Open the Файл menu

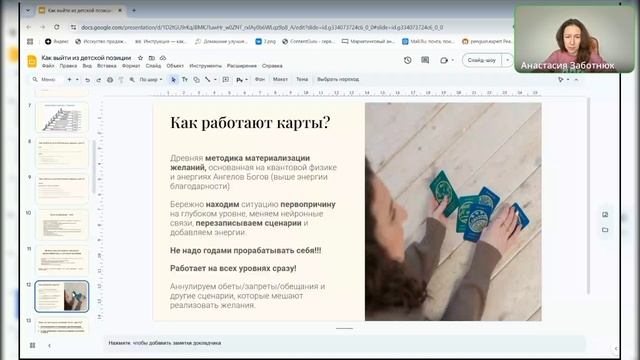tap(48, 66)
